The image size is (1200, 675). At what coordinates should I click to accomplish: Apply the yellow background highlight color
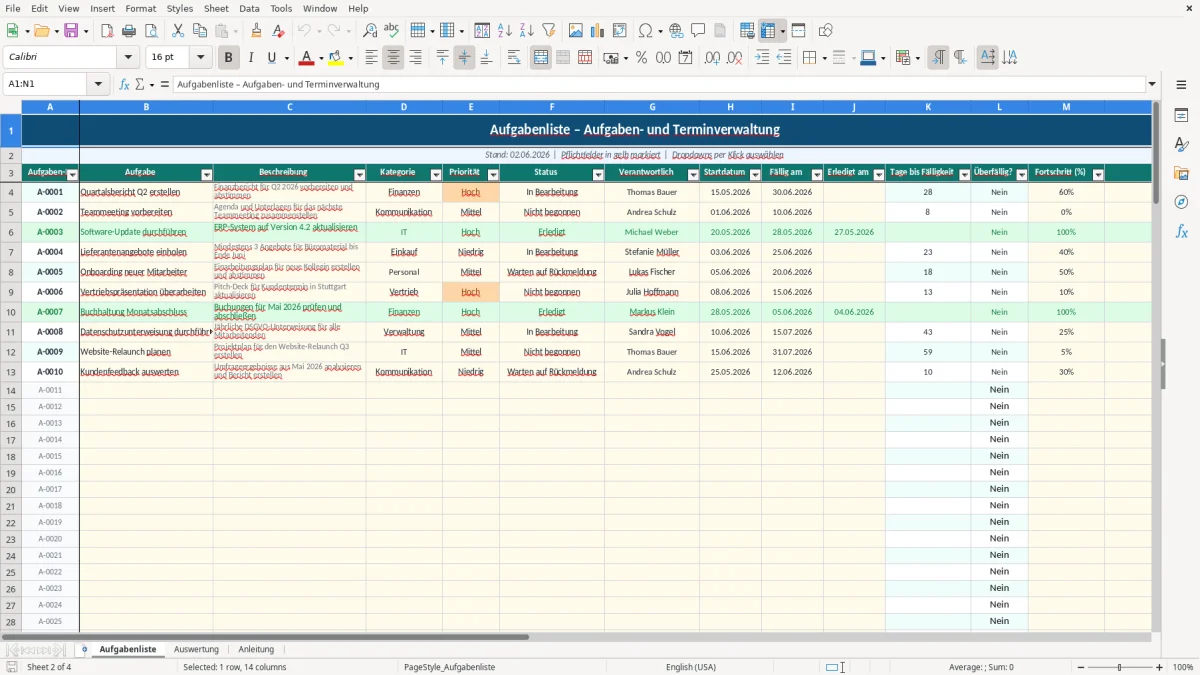pyautogui.click(x=336, y=58)
